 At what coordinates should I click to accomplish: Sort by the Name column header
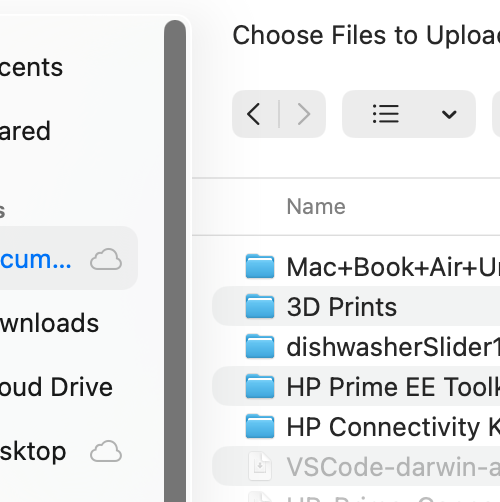coord(316,207)
